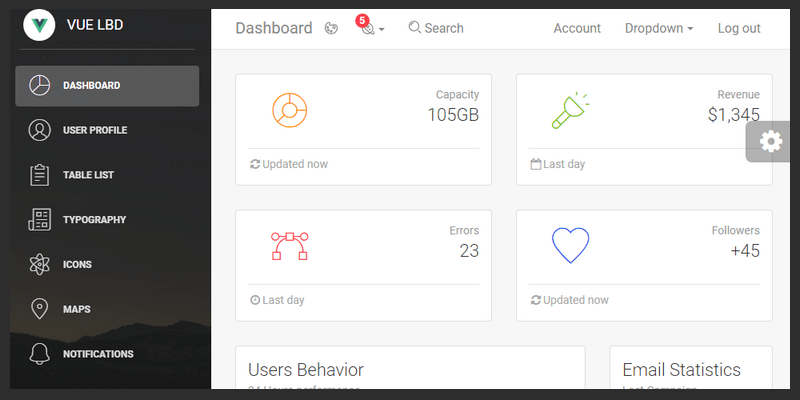Open the settings gear panel

click(771, 141)
